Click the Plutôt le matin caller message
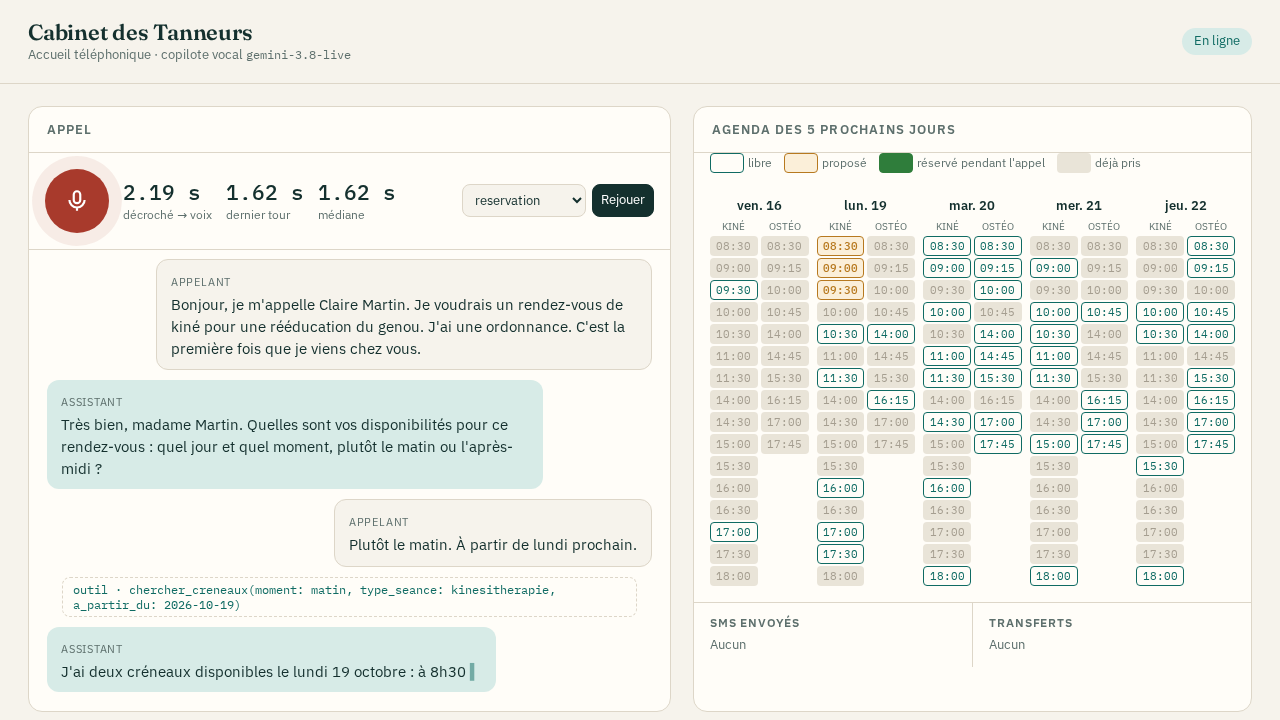Screen dimensions: 1280x720 point(493,533)
